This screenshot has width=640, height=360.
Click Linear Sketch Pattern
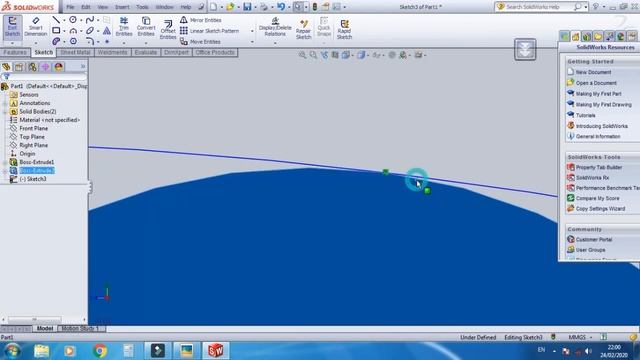pos(209,31)
